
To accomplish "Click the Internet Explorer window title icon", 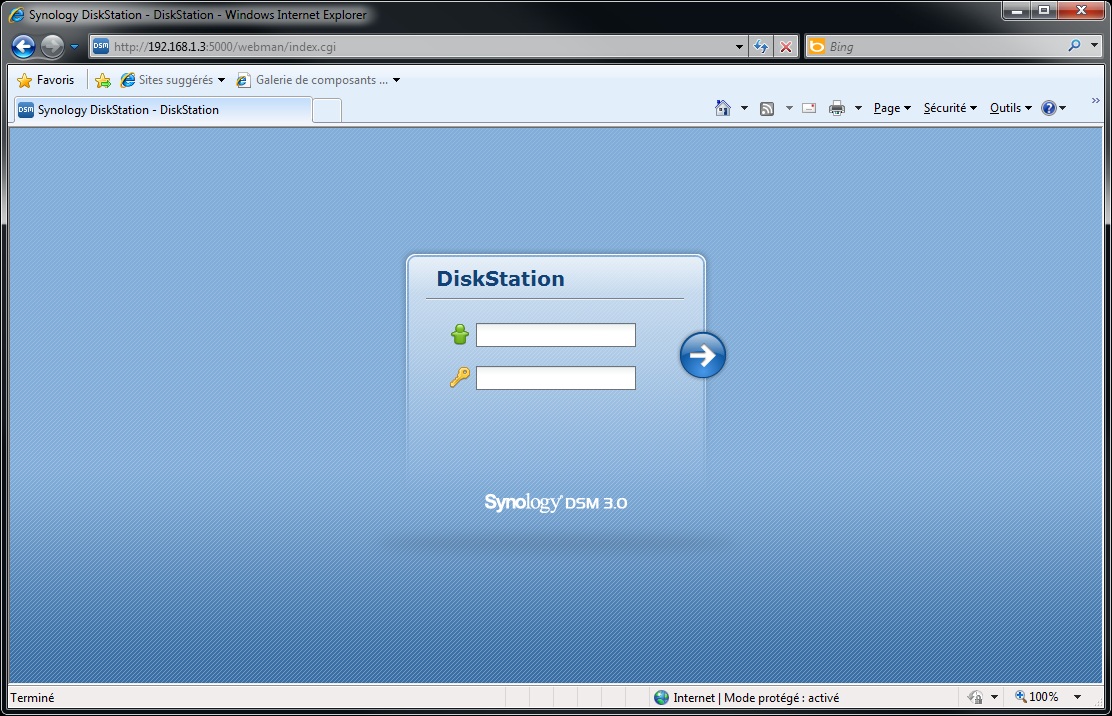I will pos(16,14).
